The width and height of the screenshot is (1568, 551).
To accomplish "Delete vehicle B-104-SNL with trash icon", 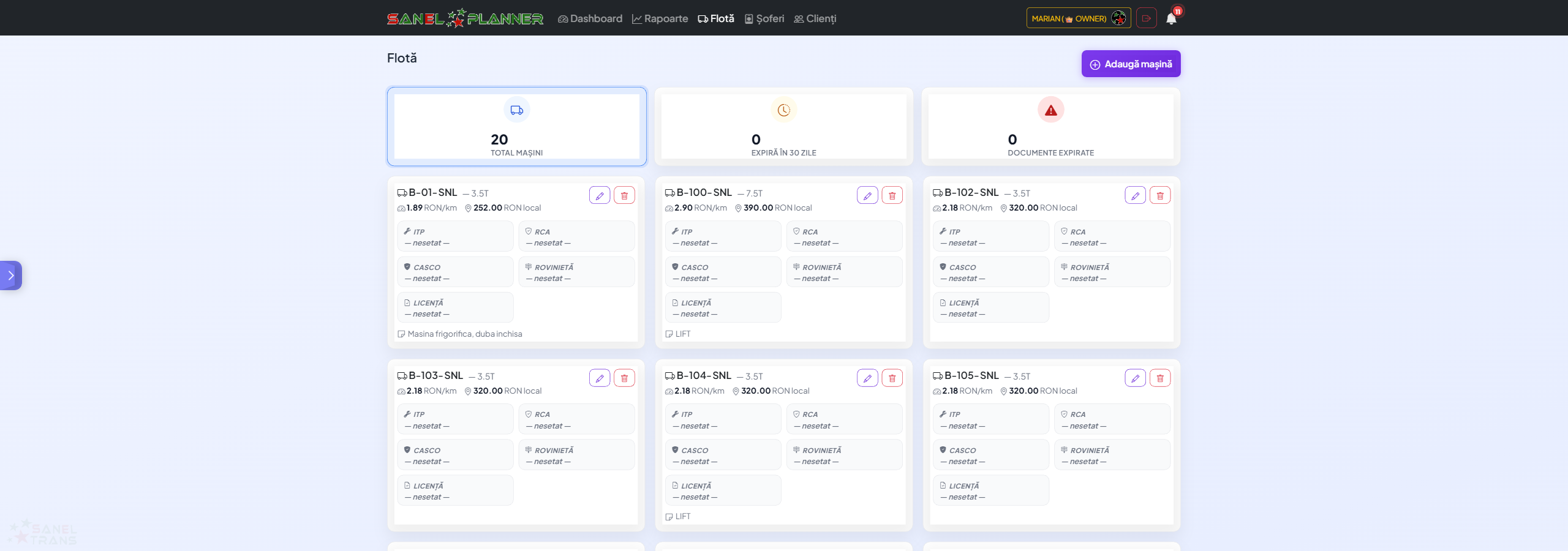I will [892, 378].
